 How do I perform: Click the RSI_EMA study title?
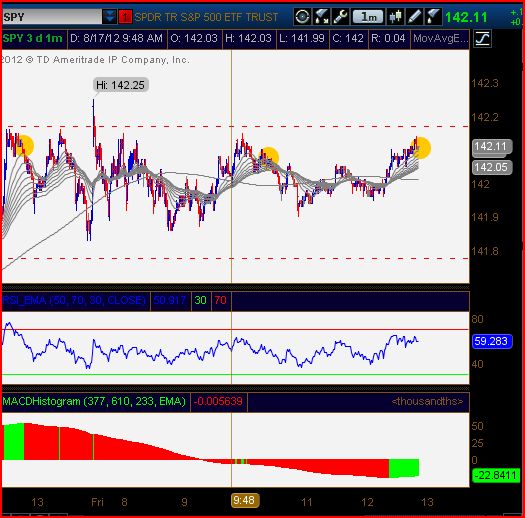(75, 300)
